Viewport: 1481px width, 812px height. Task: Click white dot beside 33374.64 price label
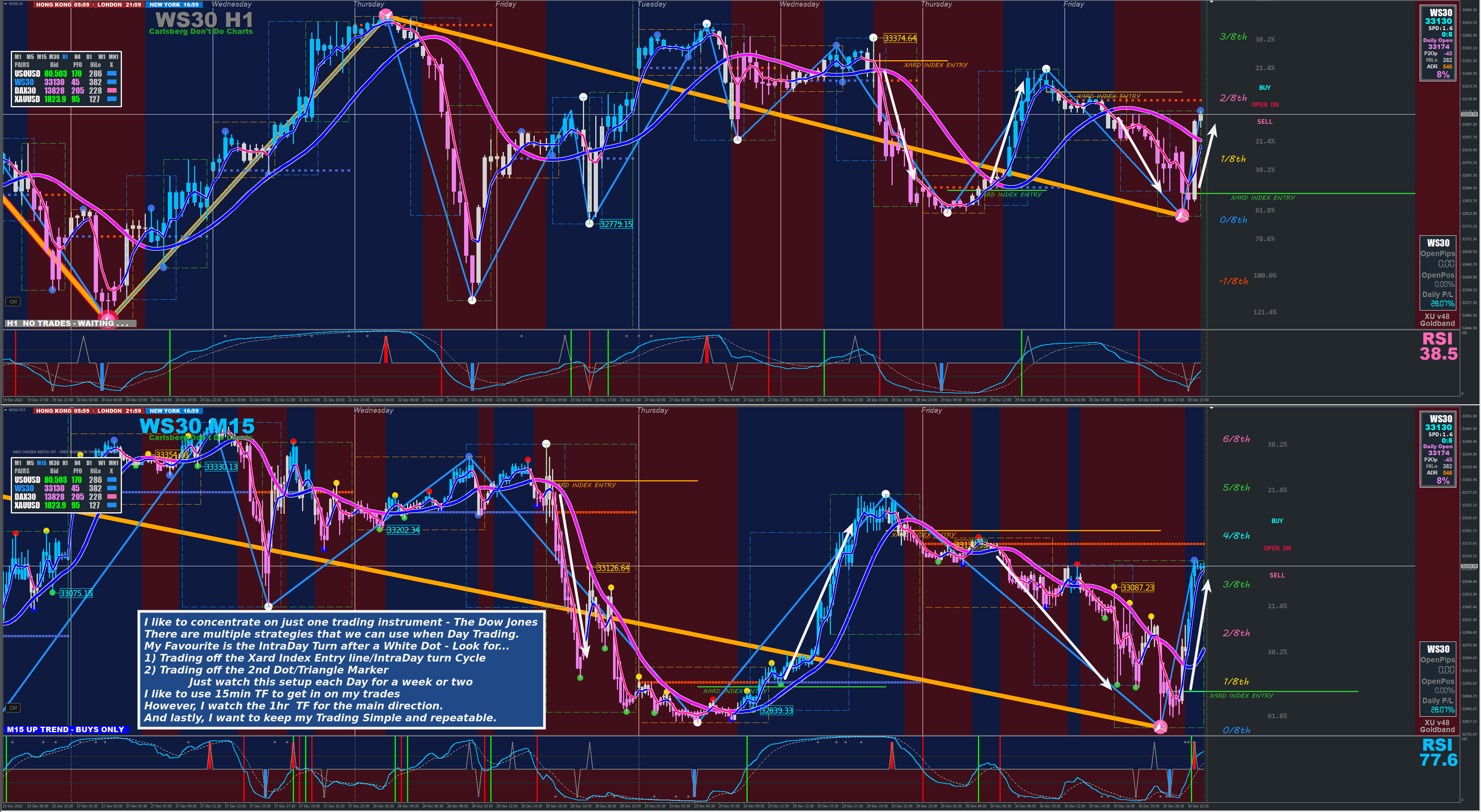tap(873, 38)
